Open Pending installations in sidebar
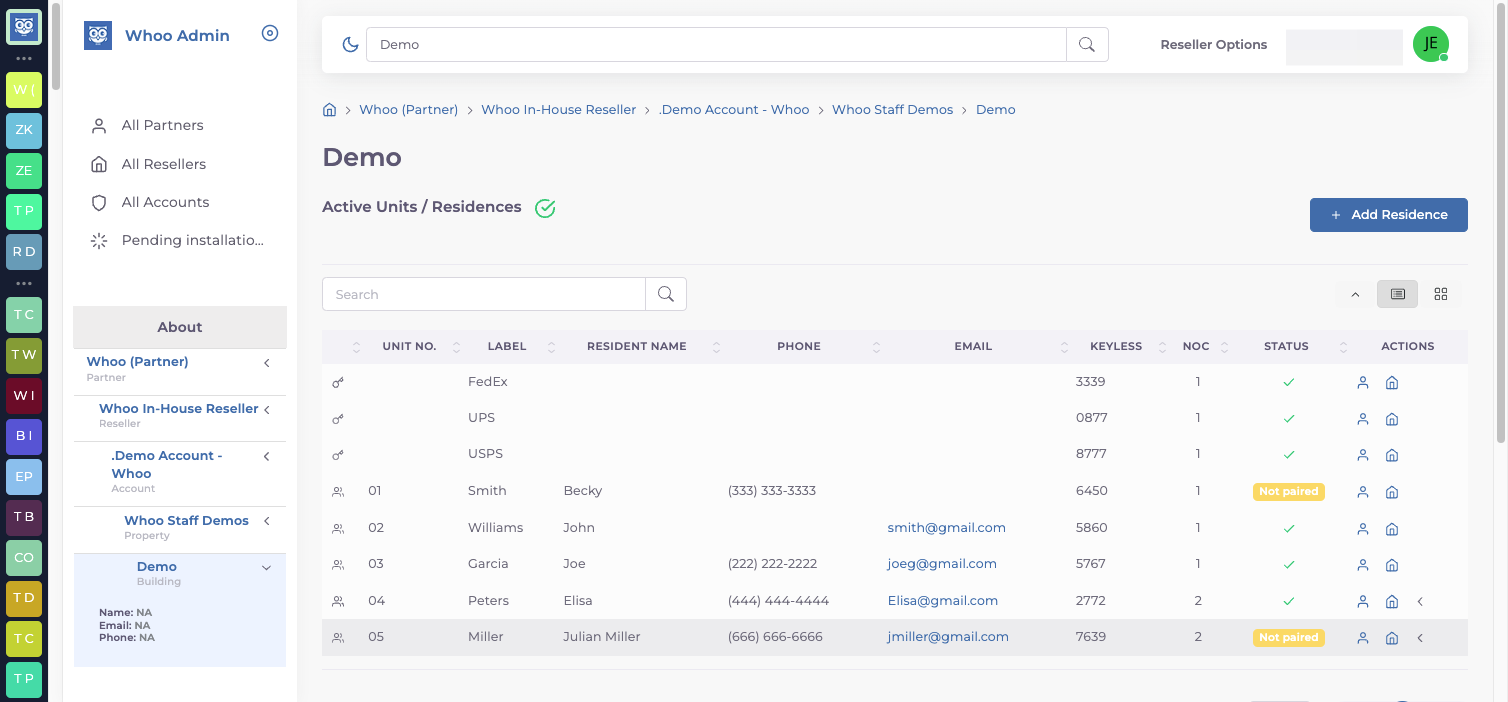1508x702 pixels. coord(192,240)
